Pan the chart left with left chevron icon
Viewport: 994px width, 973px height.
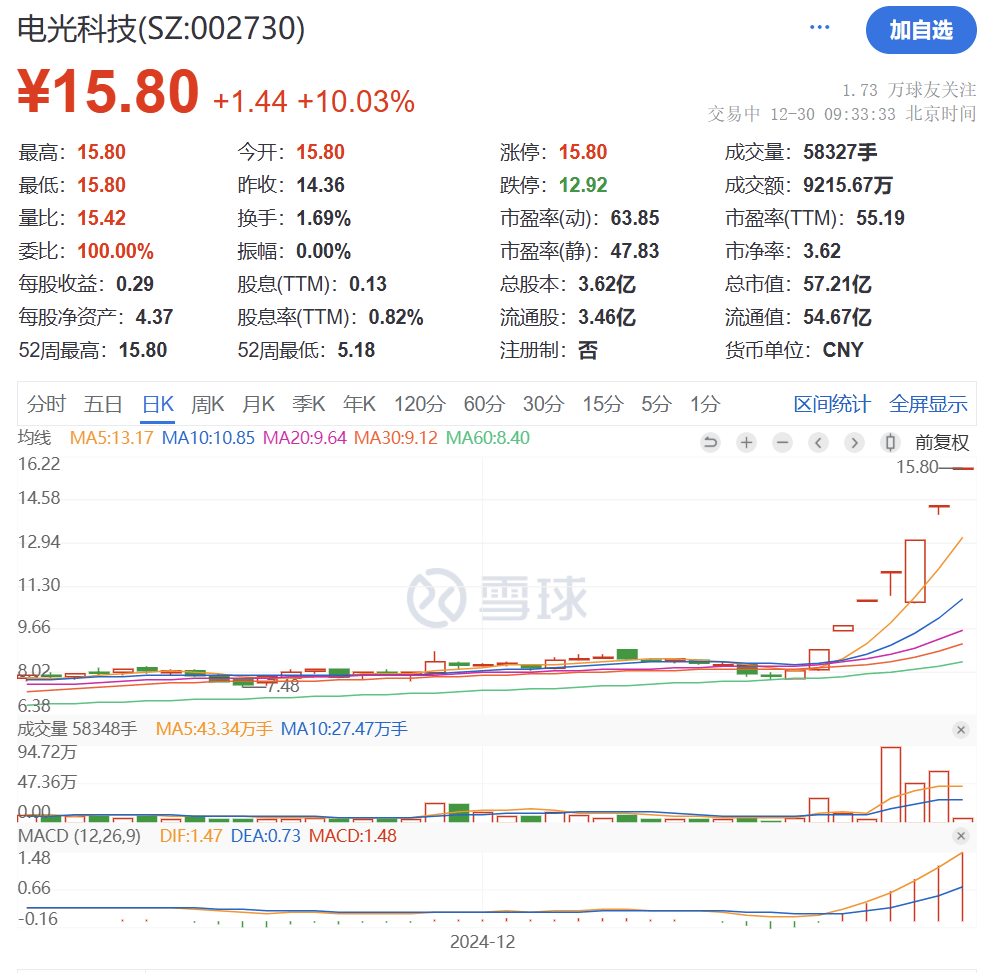click(818, 442)
